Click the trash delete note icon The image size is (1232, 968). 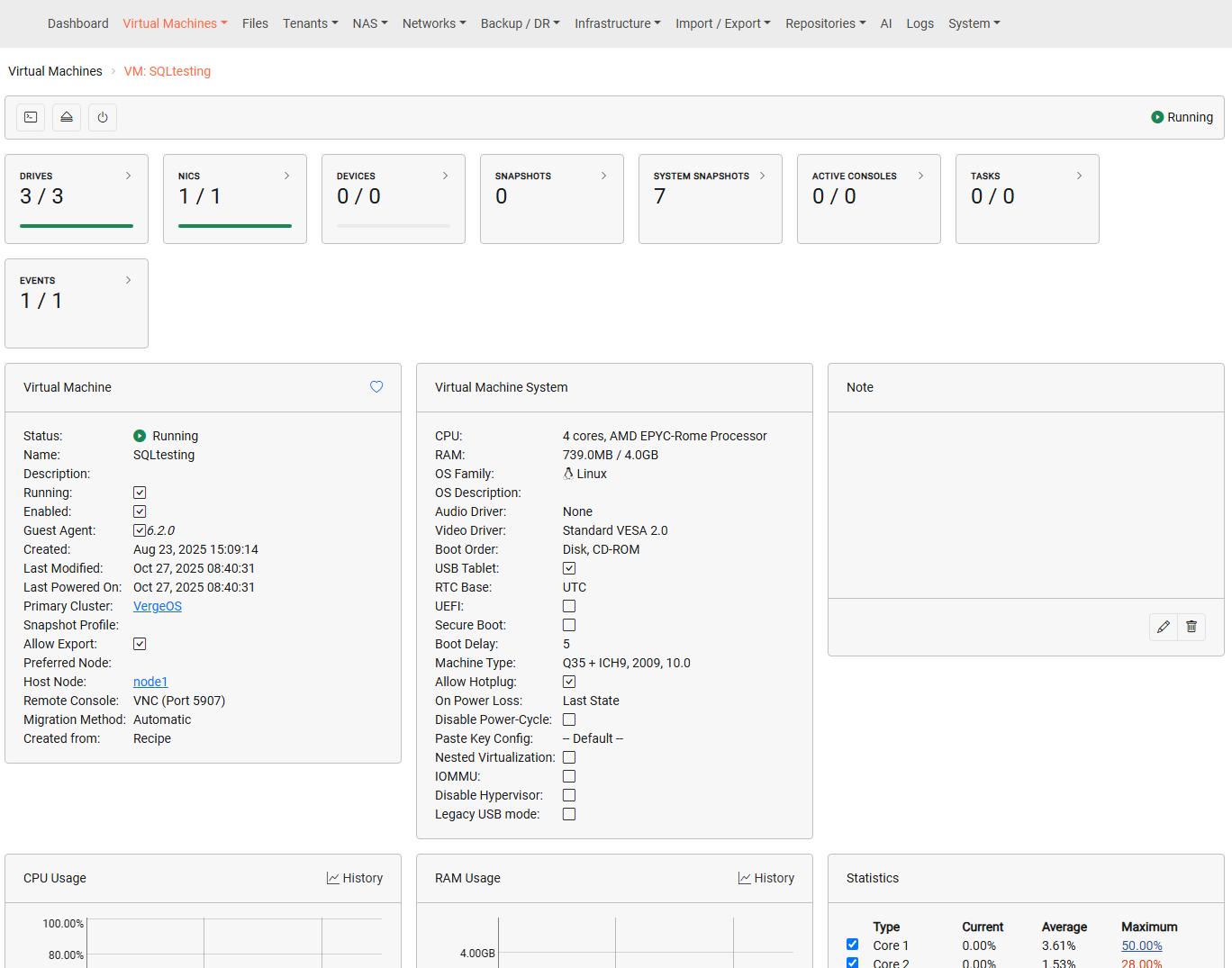click(1191, 627)
